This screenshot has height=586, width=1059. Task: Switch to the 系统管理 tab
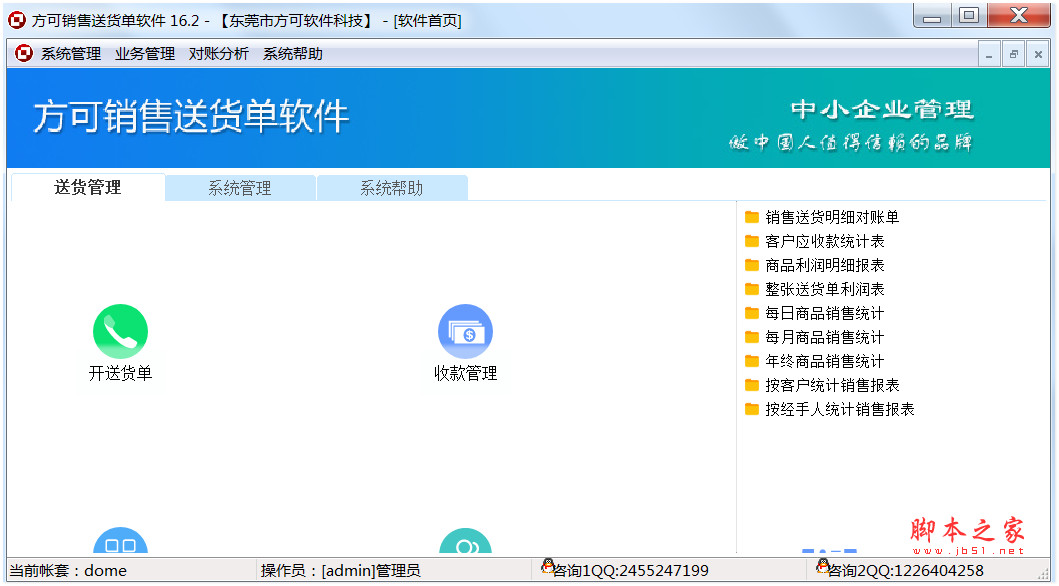(240, 188)
